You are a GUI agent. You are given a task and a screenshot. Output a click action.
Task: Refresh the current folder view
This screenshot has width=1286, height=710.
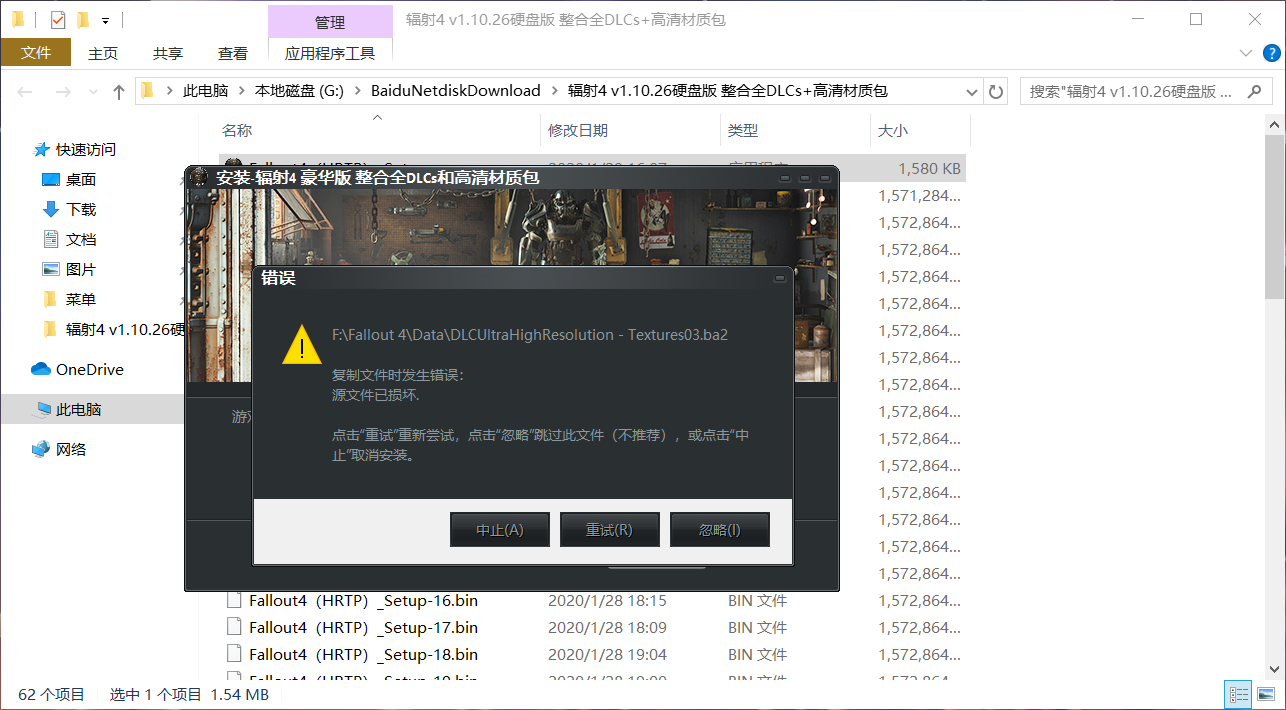pos(995,91)
